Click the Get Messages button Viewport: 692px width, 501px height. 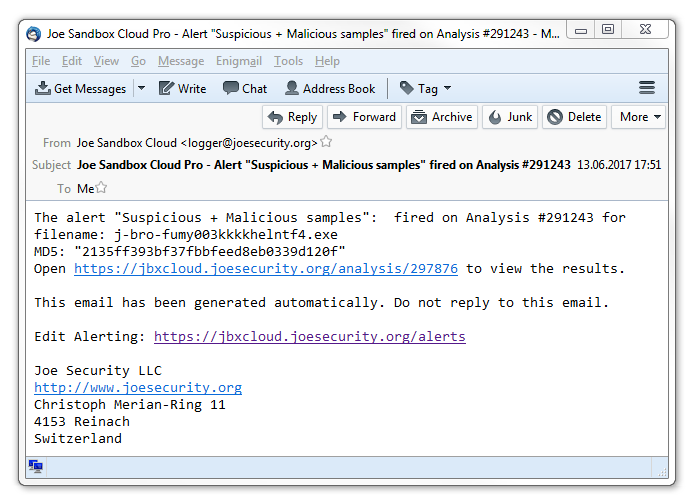[x=80, y=89]
